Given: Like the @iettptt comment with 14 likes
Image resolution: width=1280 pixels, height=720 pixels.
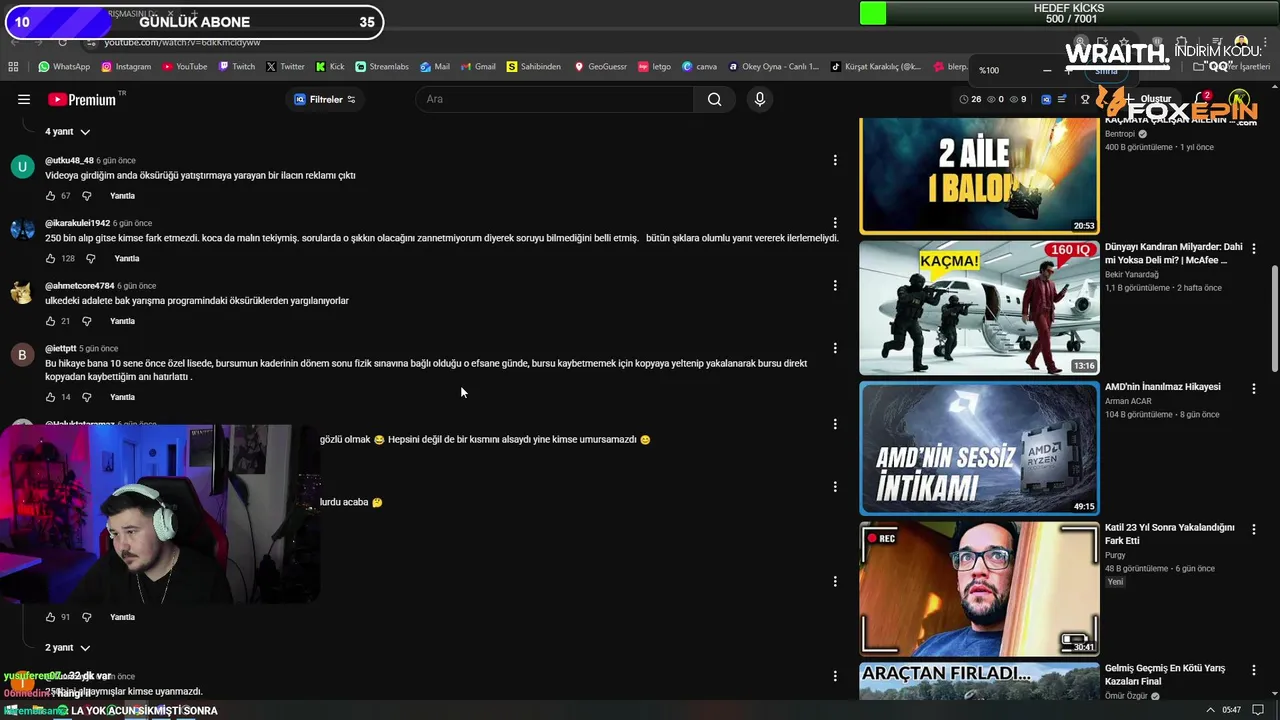Looking at the screenshot, I should 50,397.
